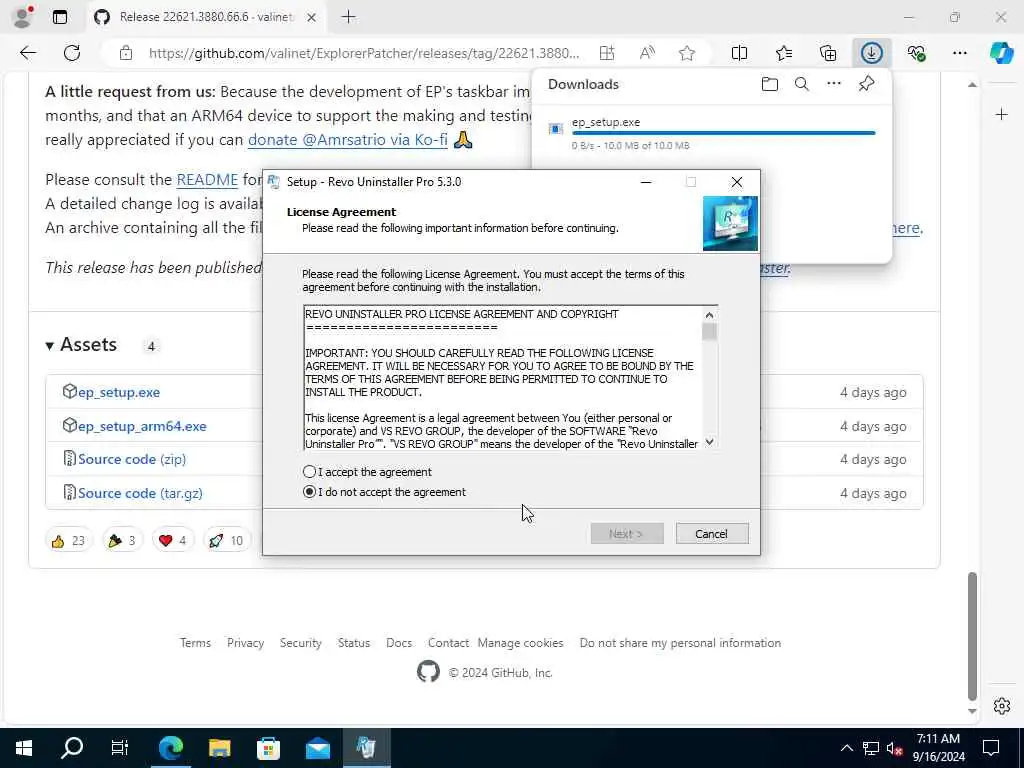Screen dimensions: 1024x768
Task: Click the GitHub logo in footer
Action: [x=428, y=671]
